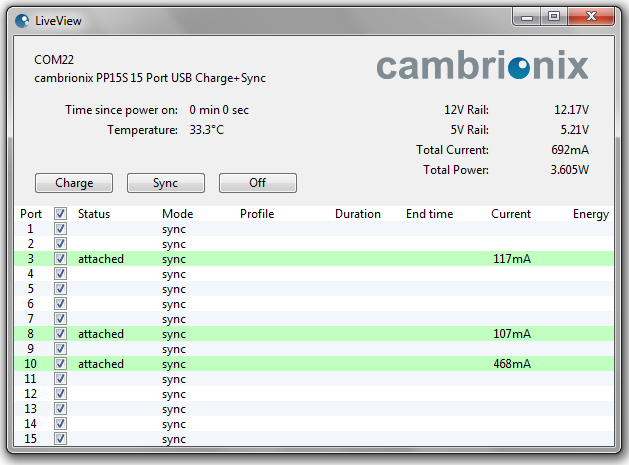Click sync mode in port 7 row
This screenshot has height=465, width=629.
(174, 319)
